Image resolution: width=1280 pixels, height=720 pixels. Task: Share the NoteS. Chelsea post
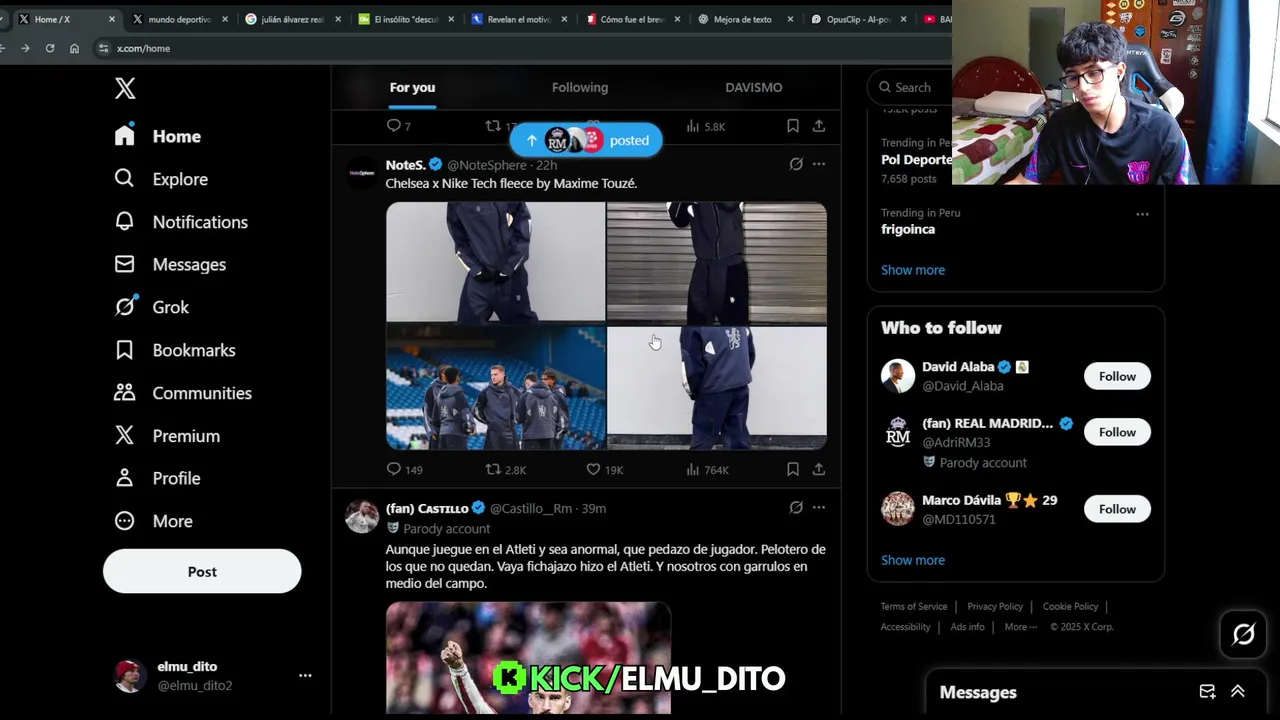pos(819,469)
